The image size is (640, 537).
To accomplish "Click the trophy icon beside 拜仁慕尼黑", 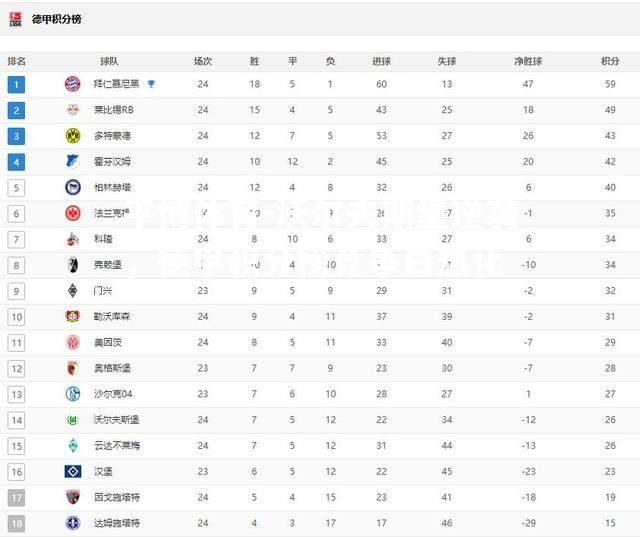I will pos(151,84).
